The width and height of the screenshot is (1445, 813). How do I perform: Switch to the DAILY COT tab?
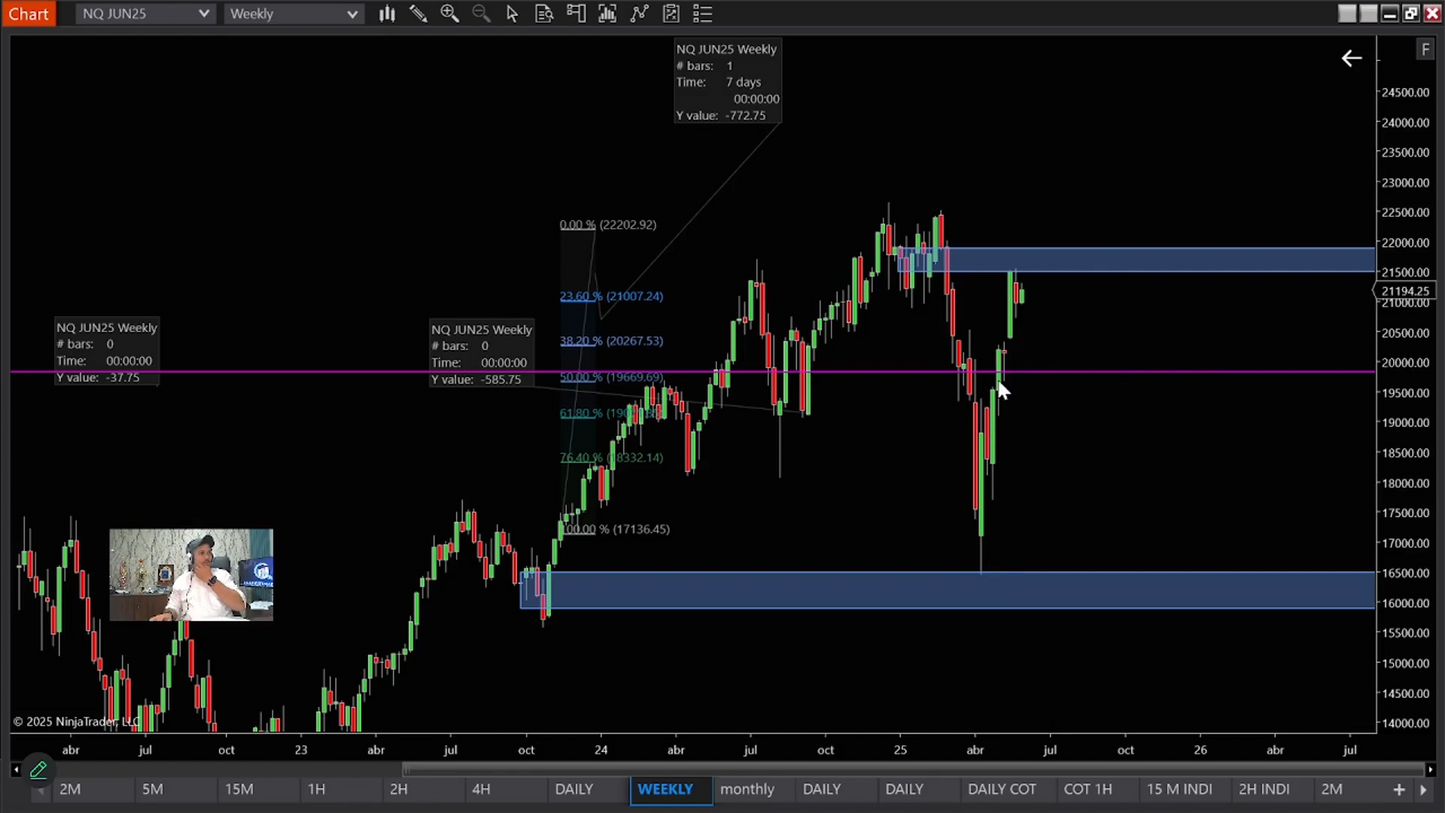(1002, 789)
